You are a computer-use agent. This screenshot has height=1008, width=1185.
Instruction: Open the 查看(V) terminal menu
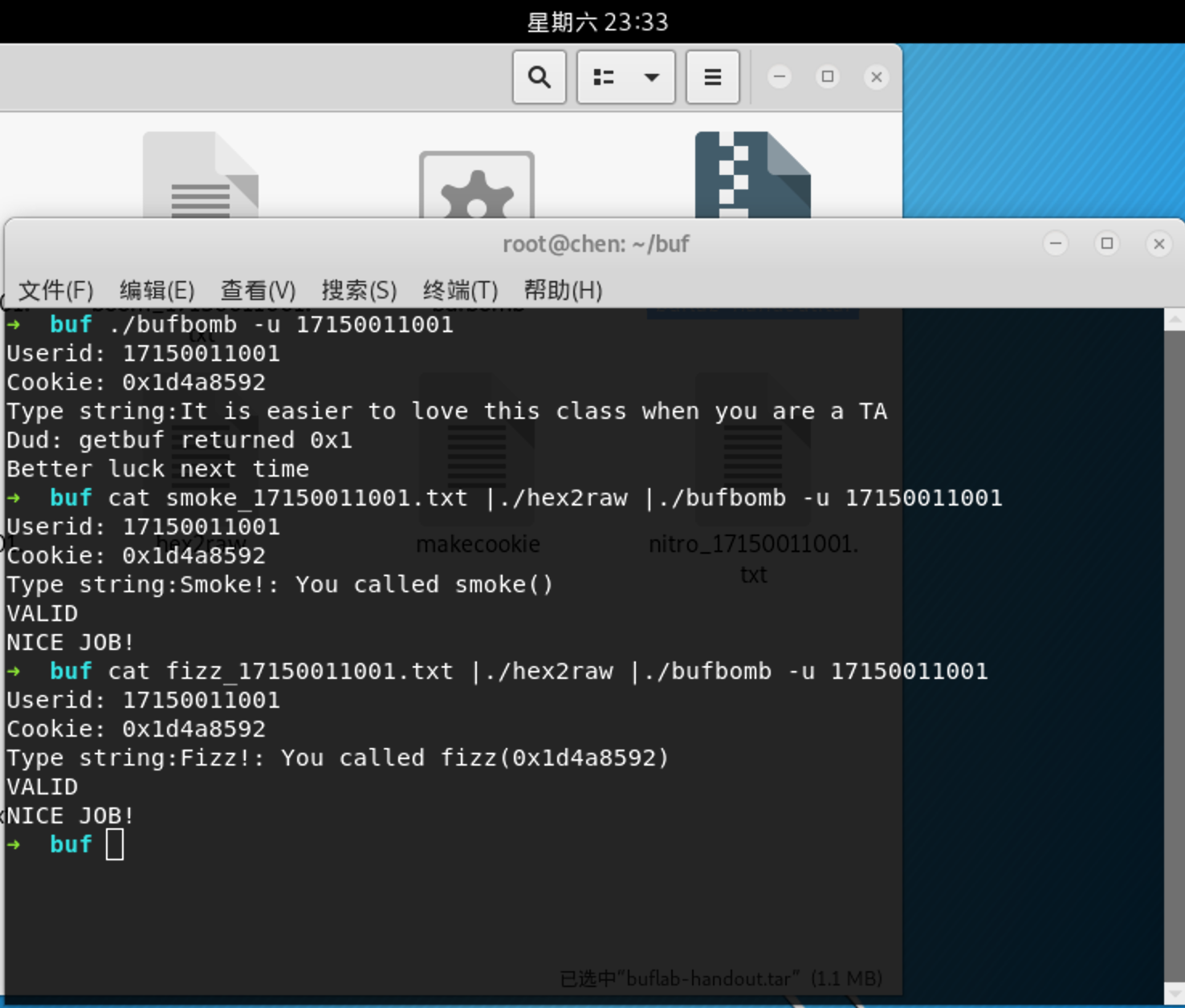258,290
